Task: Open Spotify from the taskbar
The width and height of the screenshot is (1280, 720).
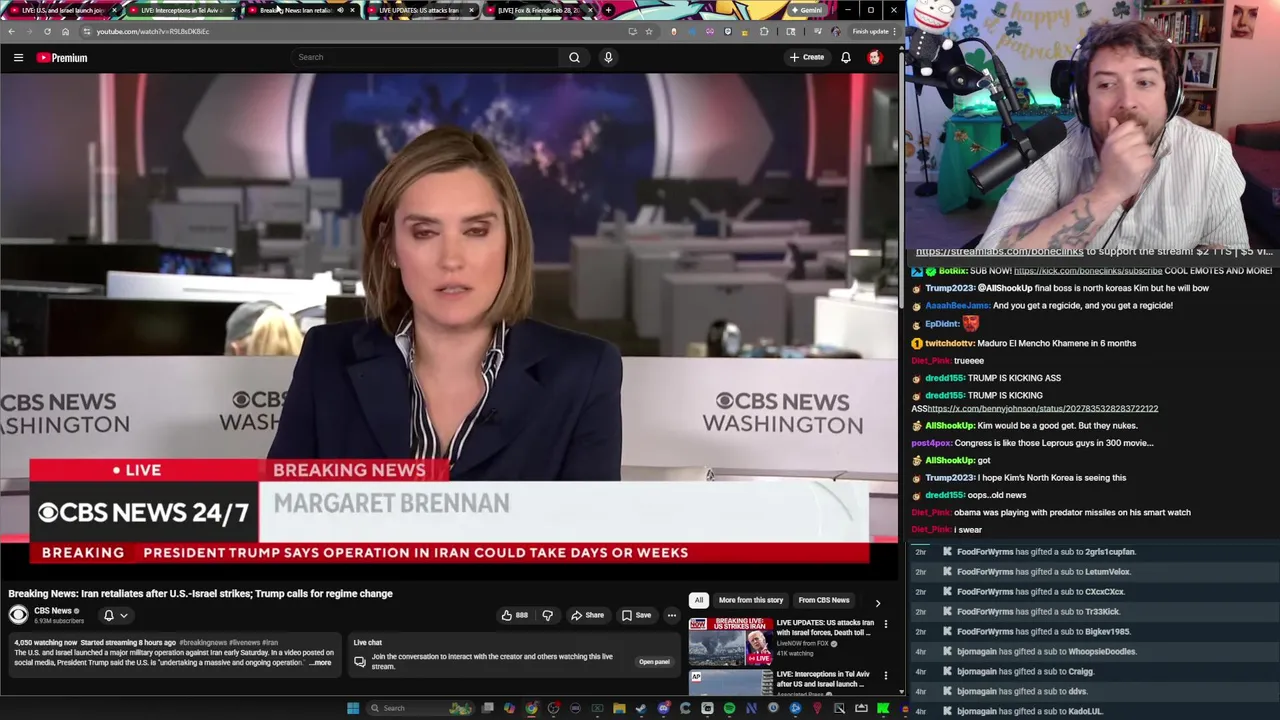Action: click(729, 708)
